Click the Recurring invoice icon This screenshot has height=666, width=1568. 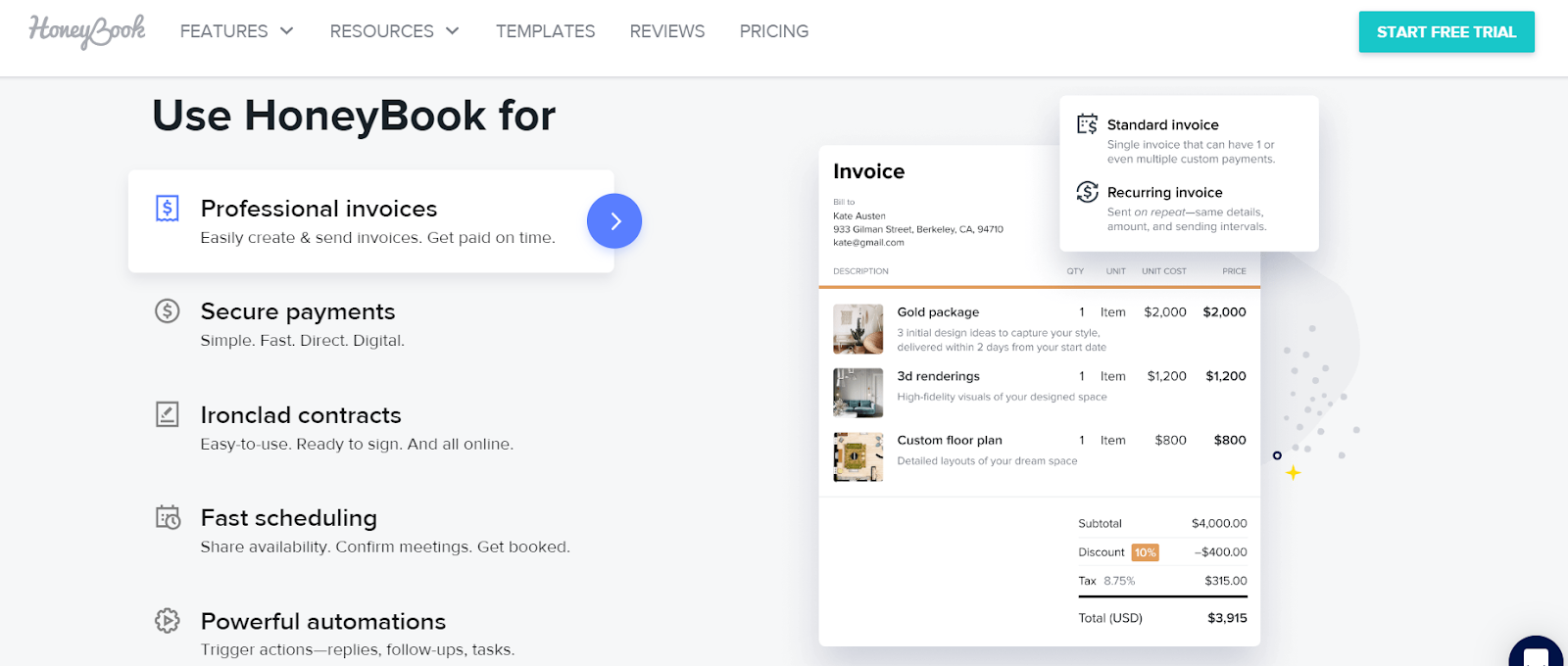1087,192
